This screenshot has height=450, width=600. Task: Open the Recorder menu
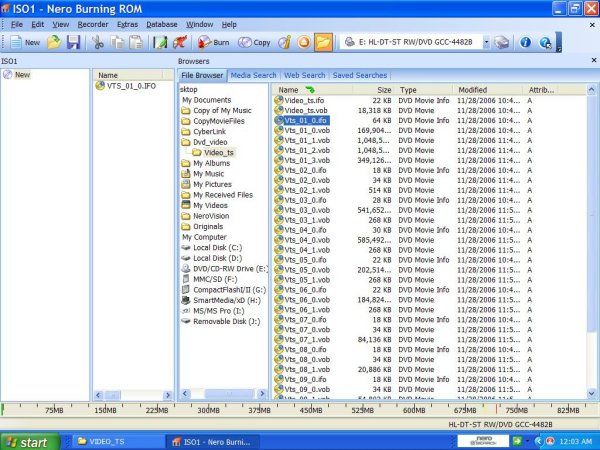[93, 24]
